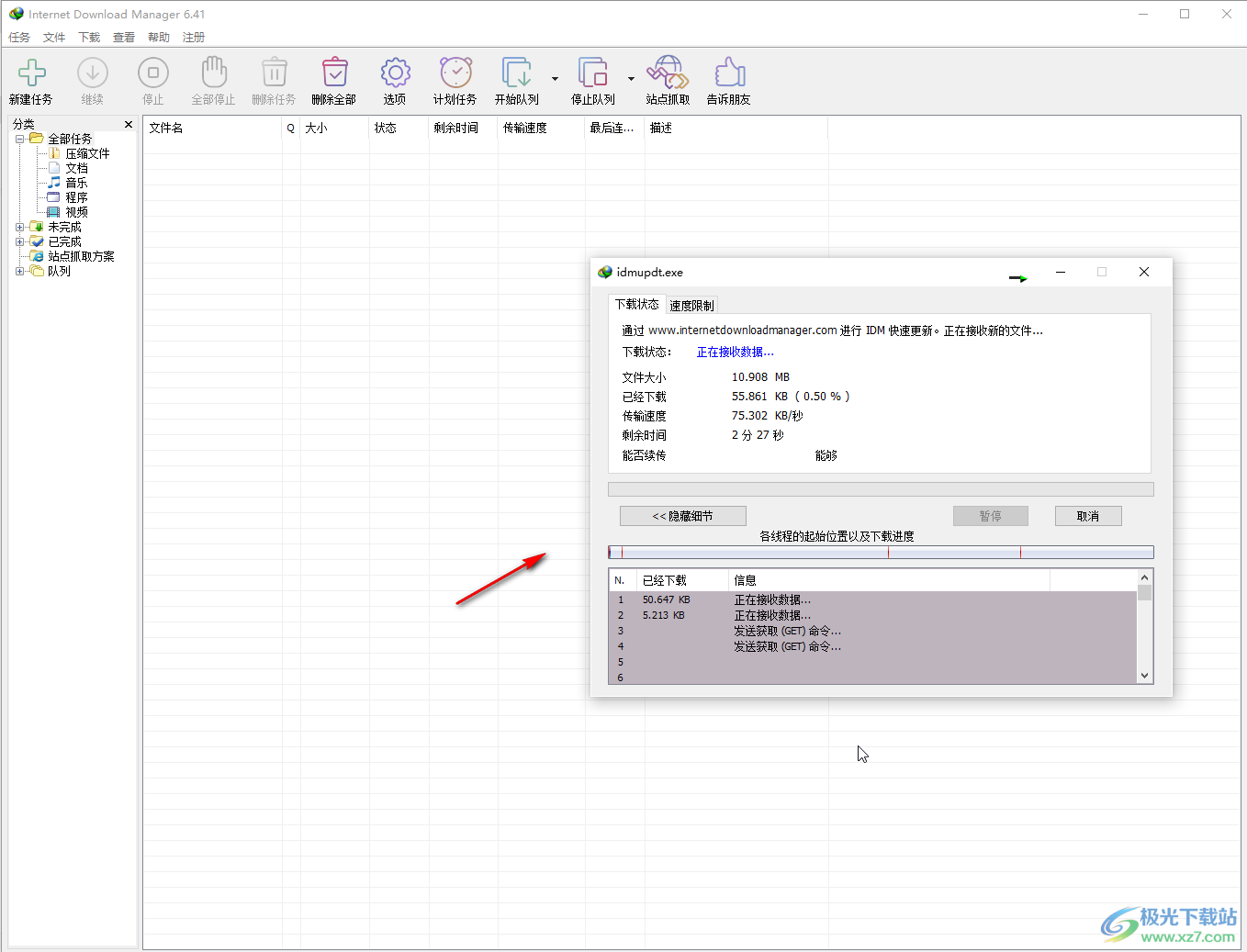Open the 注册 menu

coord(194,38)
